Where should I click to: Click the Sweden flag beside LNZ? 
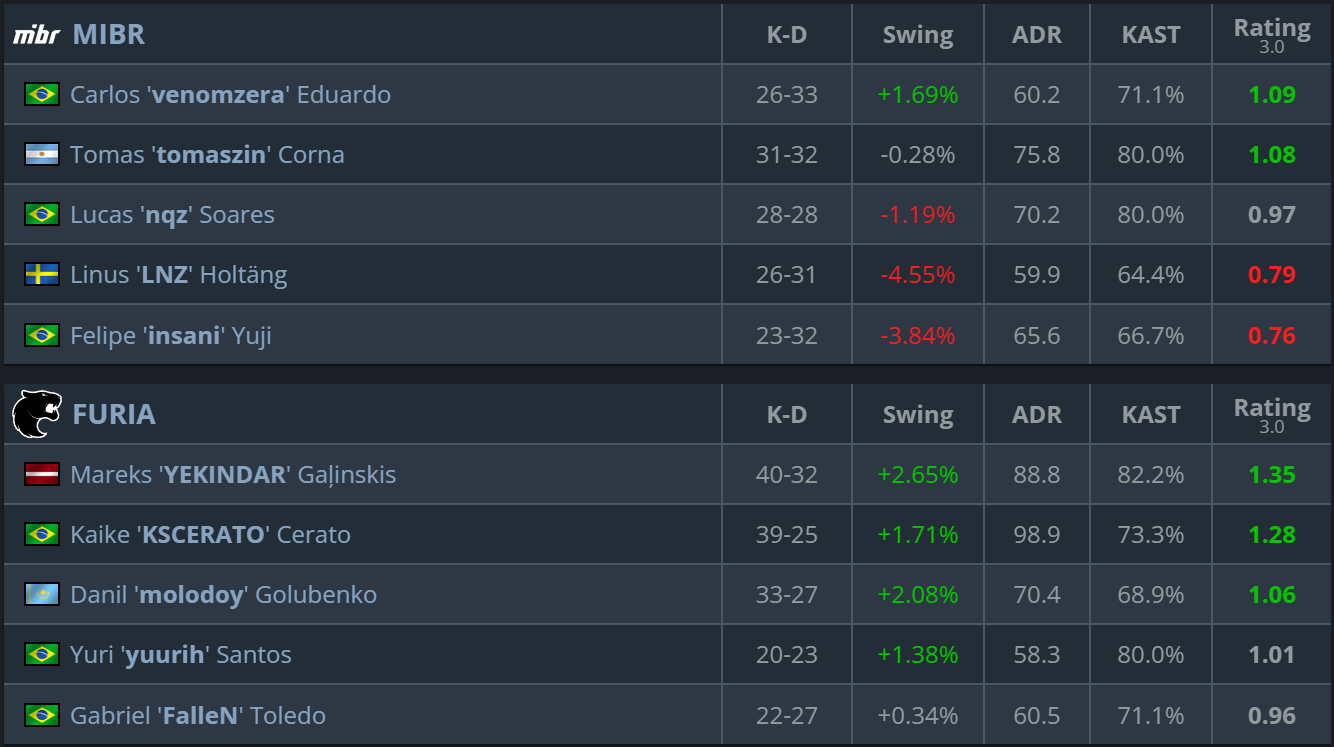coord(42,274)
